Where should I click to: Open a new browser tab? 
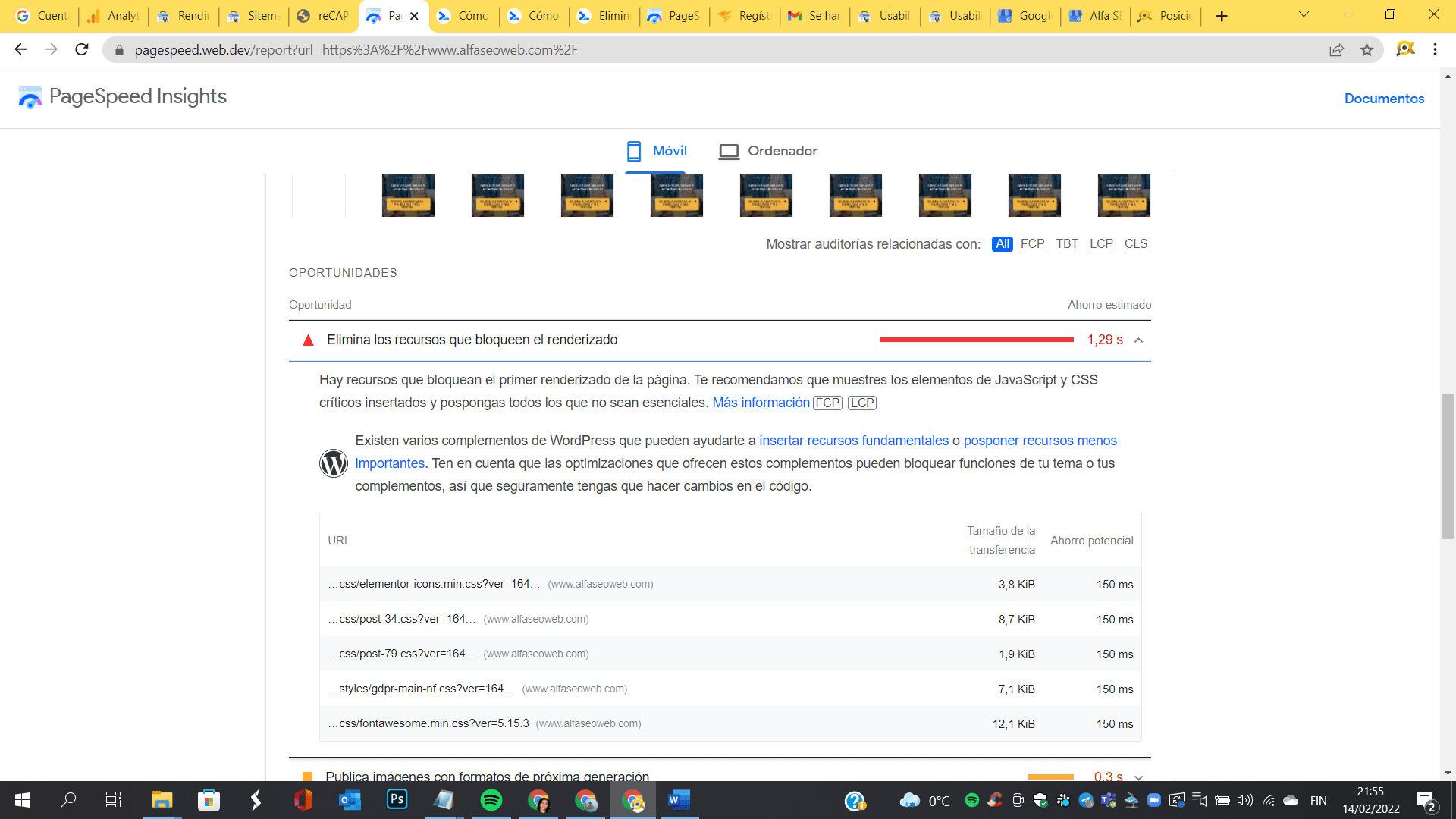click(1222, 16)
